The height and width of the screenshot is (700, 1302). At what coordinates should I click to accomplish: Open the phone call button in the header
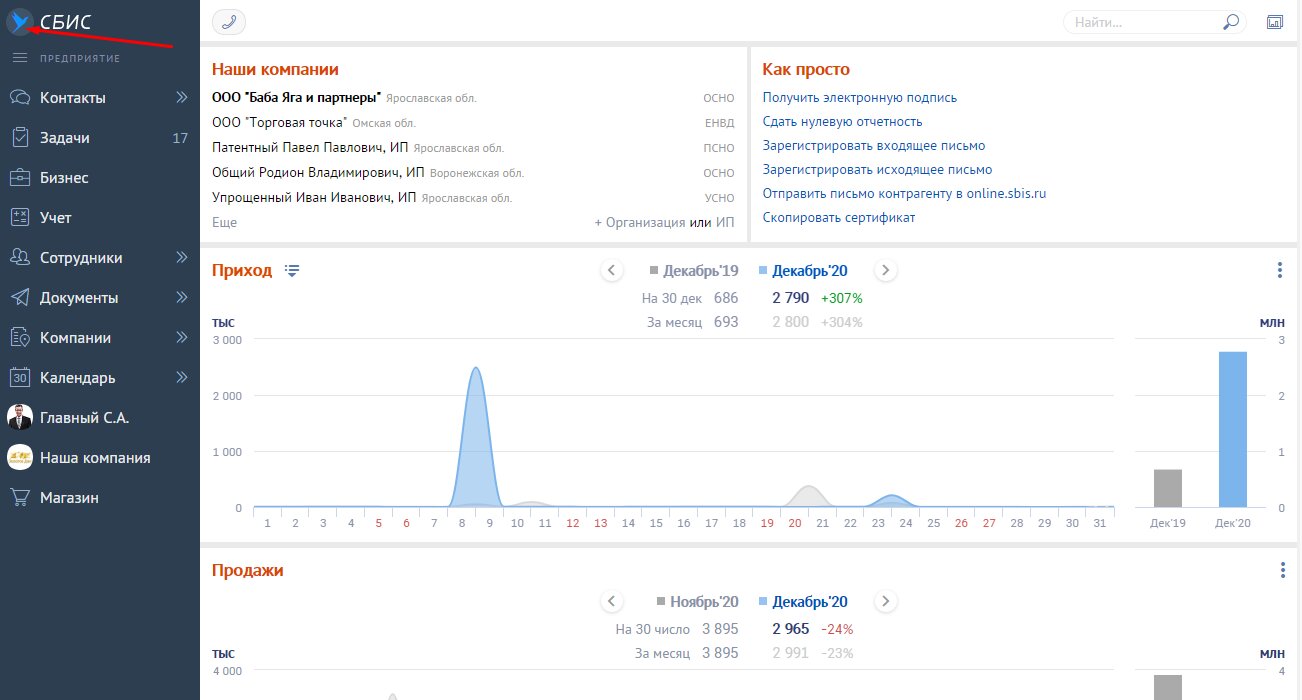pos(229,22)
